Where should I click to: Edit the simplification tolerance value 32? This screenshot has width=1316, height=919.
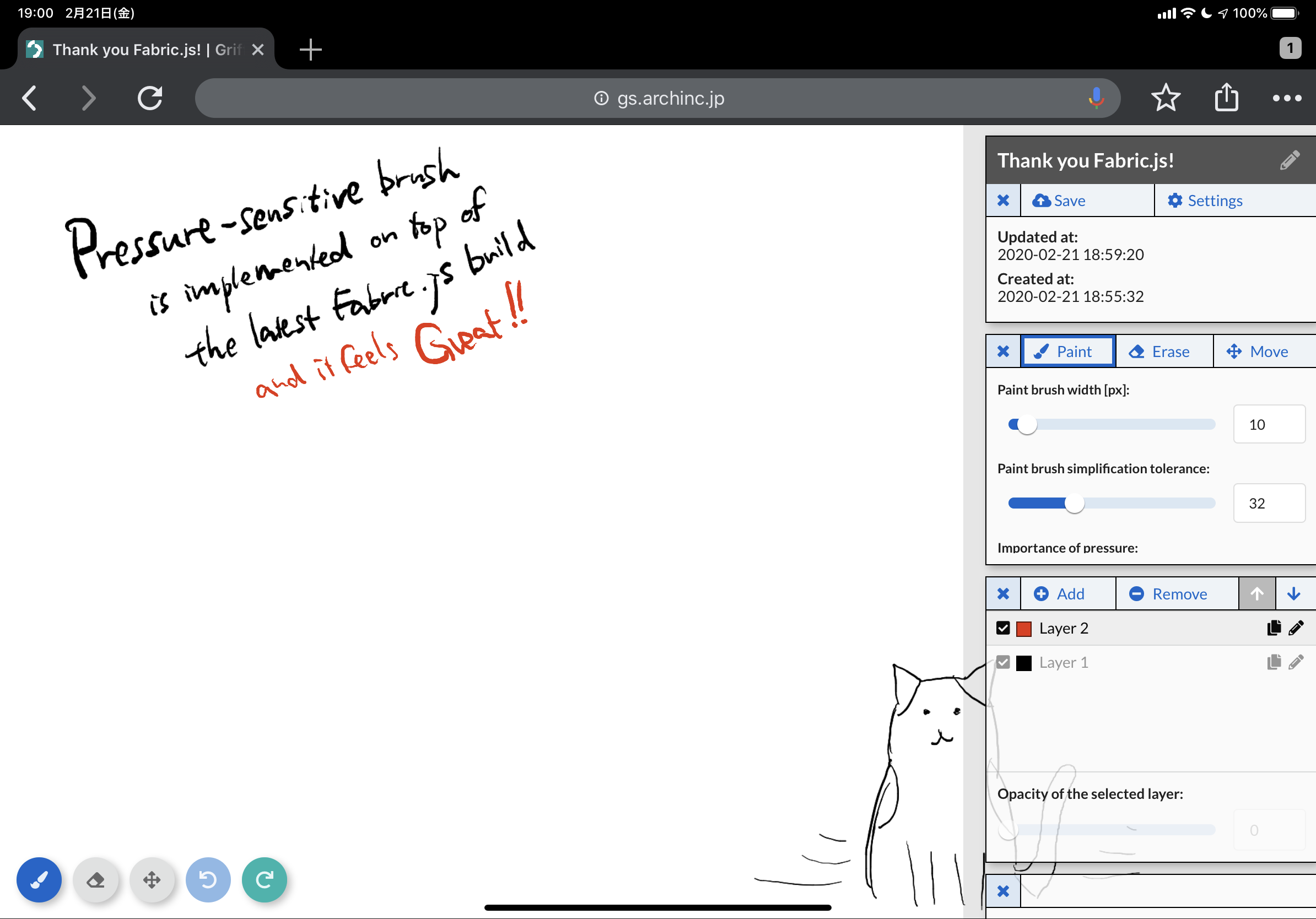click(x=1269, y=504)
